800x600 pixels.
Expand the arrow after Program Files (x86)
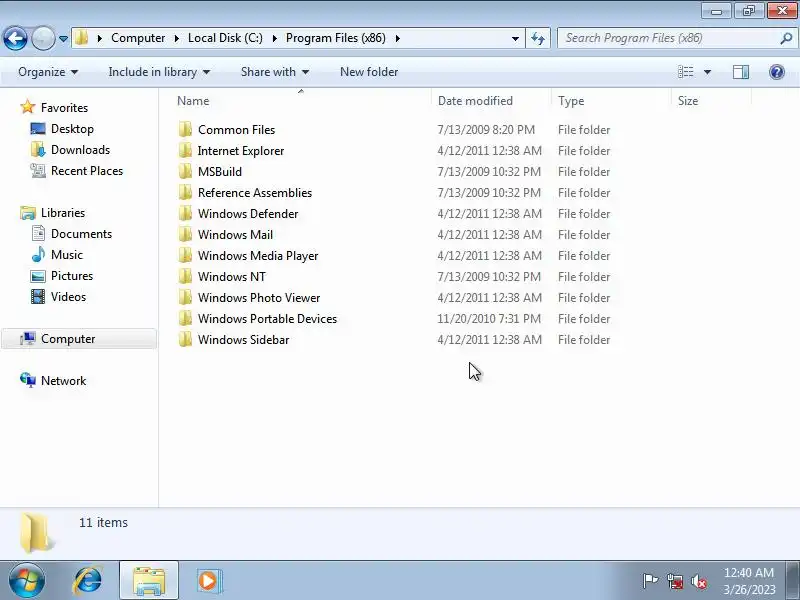click(397, 38)
